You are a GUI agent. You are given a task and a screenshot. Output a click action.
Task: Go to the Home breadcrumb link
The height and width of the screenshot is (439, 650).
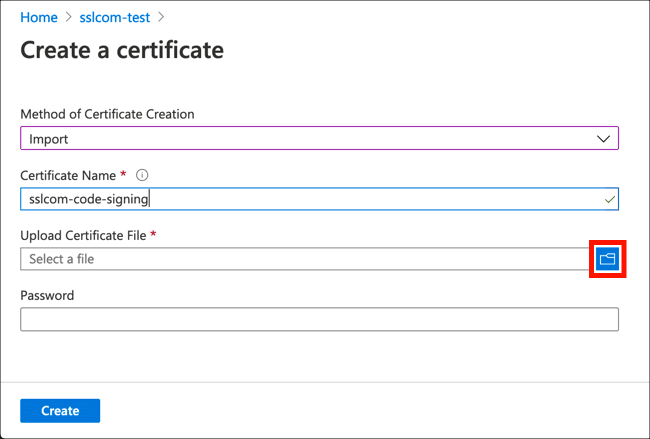tap(38, 18)
